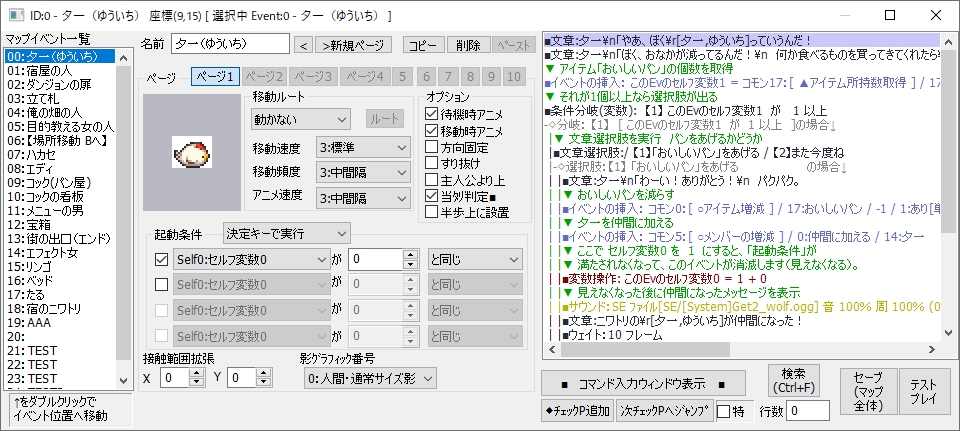Toggle 移動時アニメ checkbox
This screenshot has width=960, height=431.
point(431,130)
